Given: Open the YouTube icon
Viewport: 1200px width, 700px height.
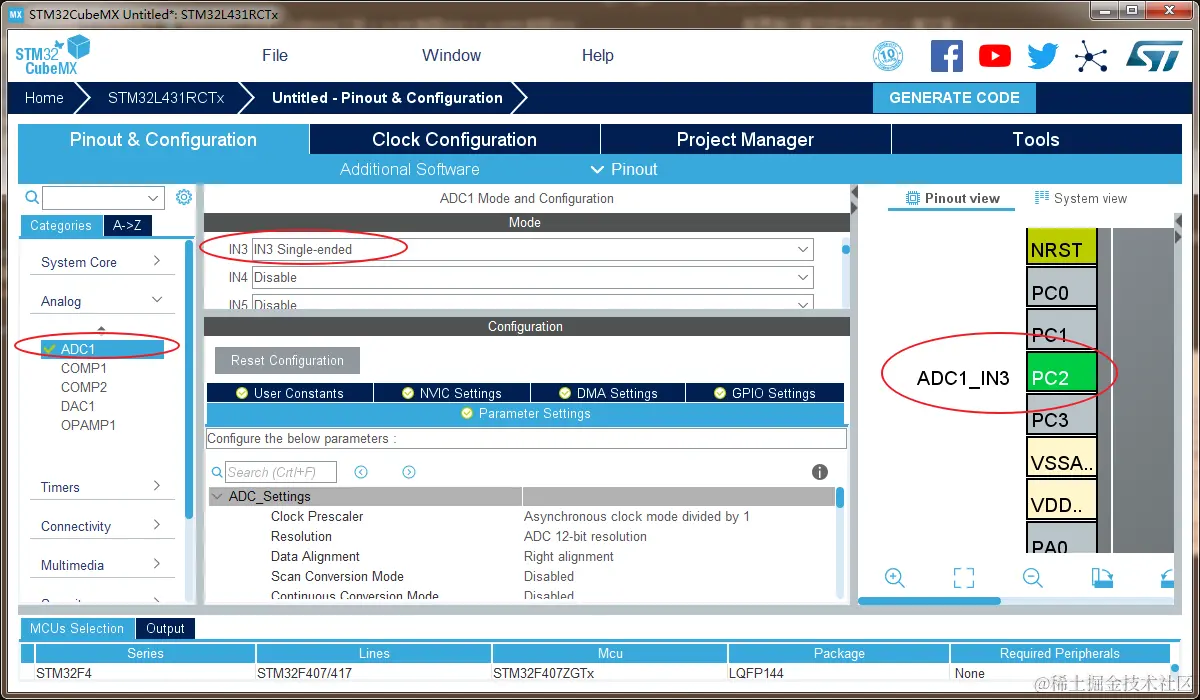Looking at the screenshot, I should [x=994, y=56].
